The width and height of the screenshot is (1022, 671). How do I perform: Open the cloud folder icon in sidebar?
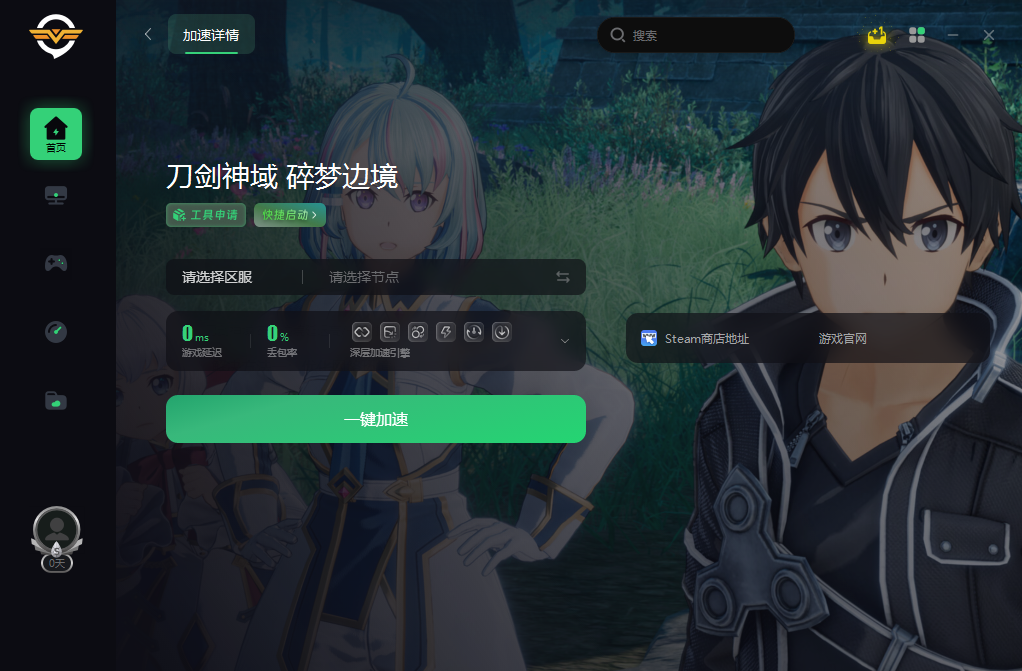pos(56,400)
